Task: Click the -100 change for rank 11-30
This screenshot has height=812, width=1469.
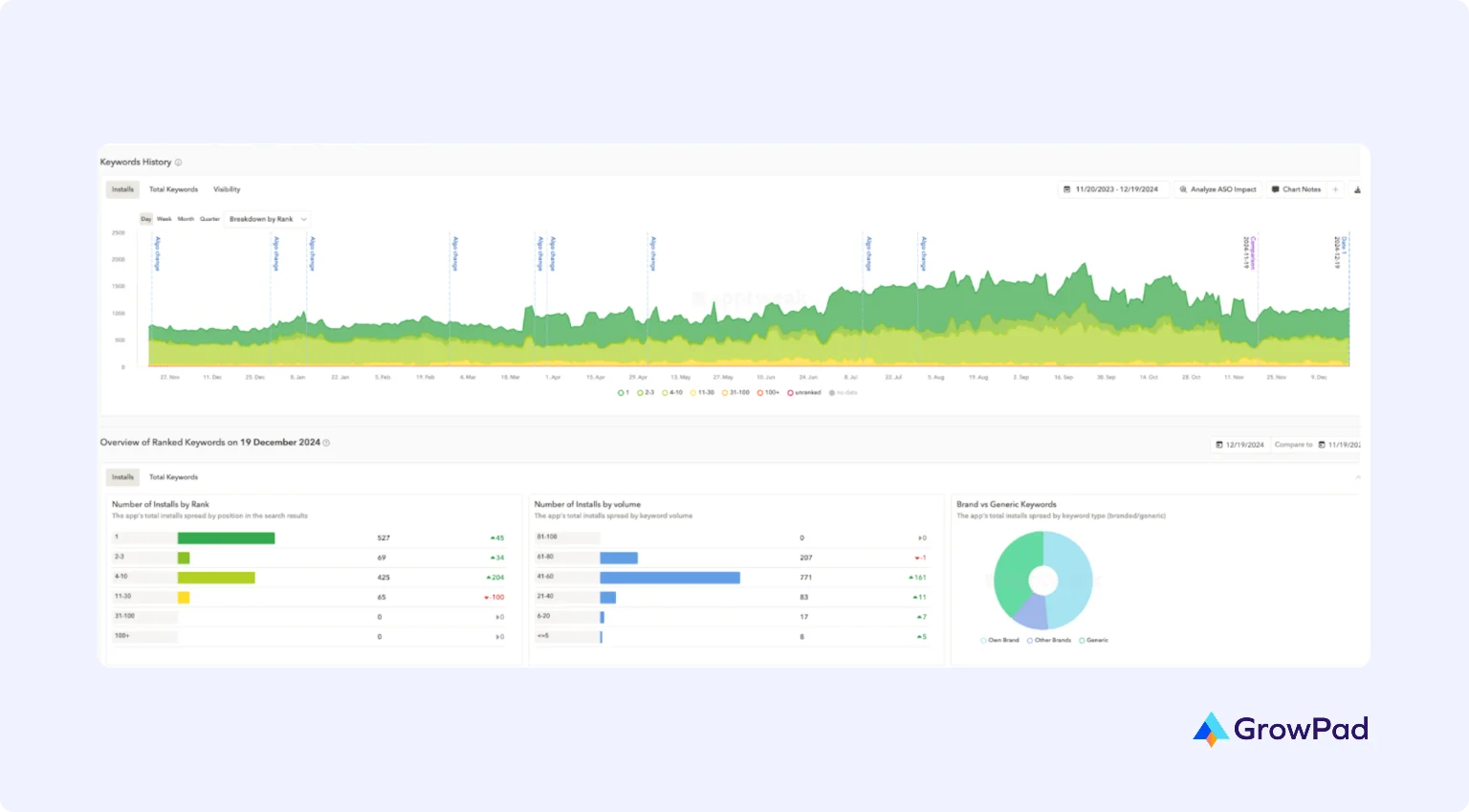Action: click(493, 598)
